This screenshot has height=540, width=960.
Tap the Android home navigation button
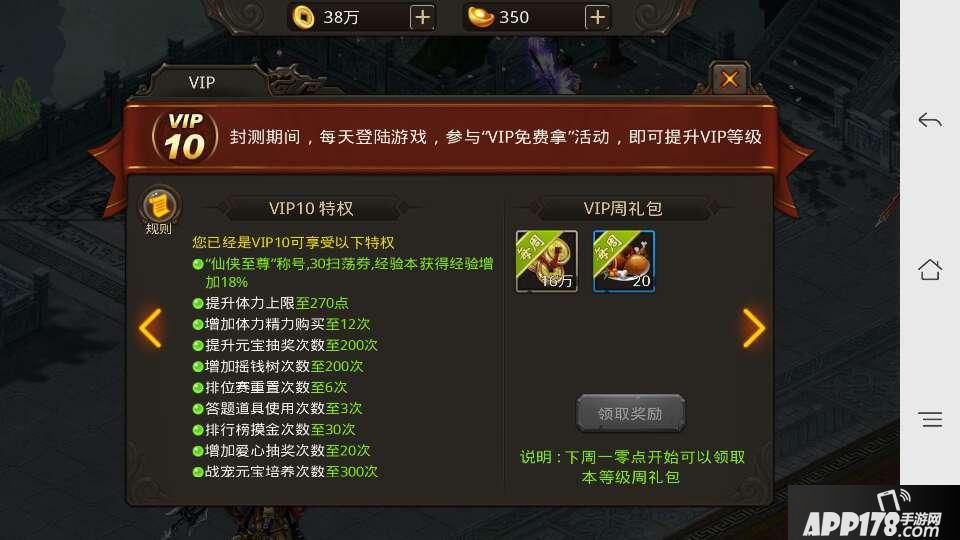point(930,269)
